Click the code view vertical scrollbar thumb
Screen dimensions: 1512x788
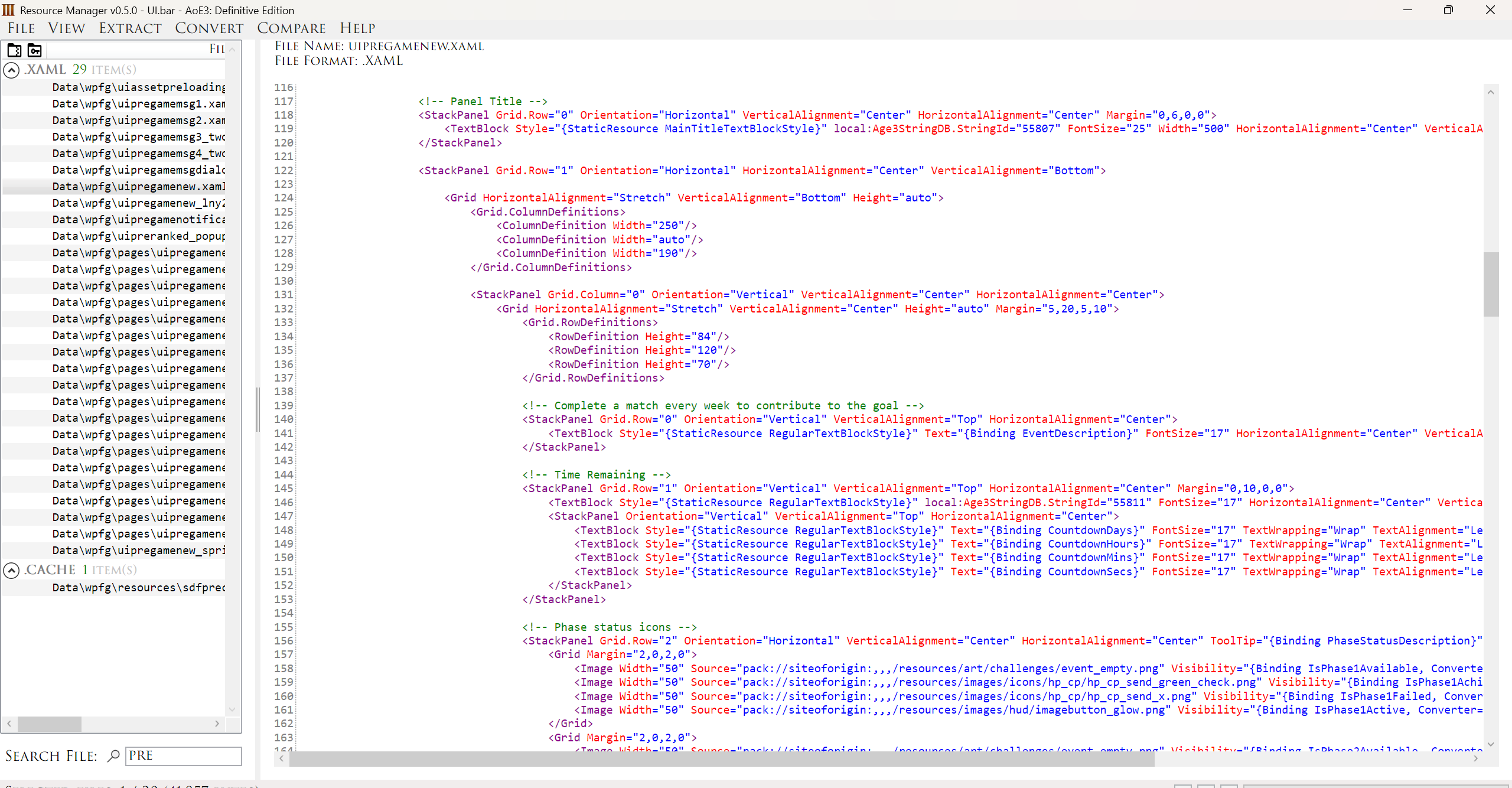pyautogui.click(x=1491, y=284)
